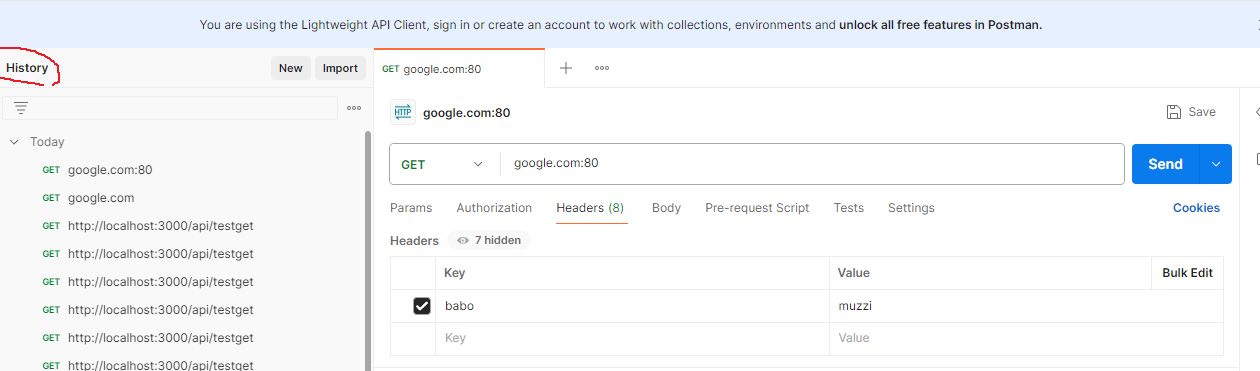
Task: Open the Cookies link
Action: pos(1196,208)
